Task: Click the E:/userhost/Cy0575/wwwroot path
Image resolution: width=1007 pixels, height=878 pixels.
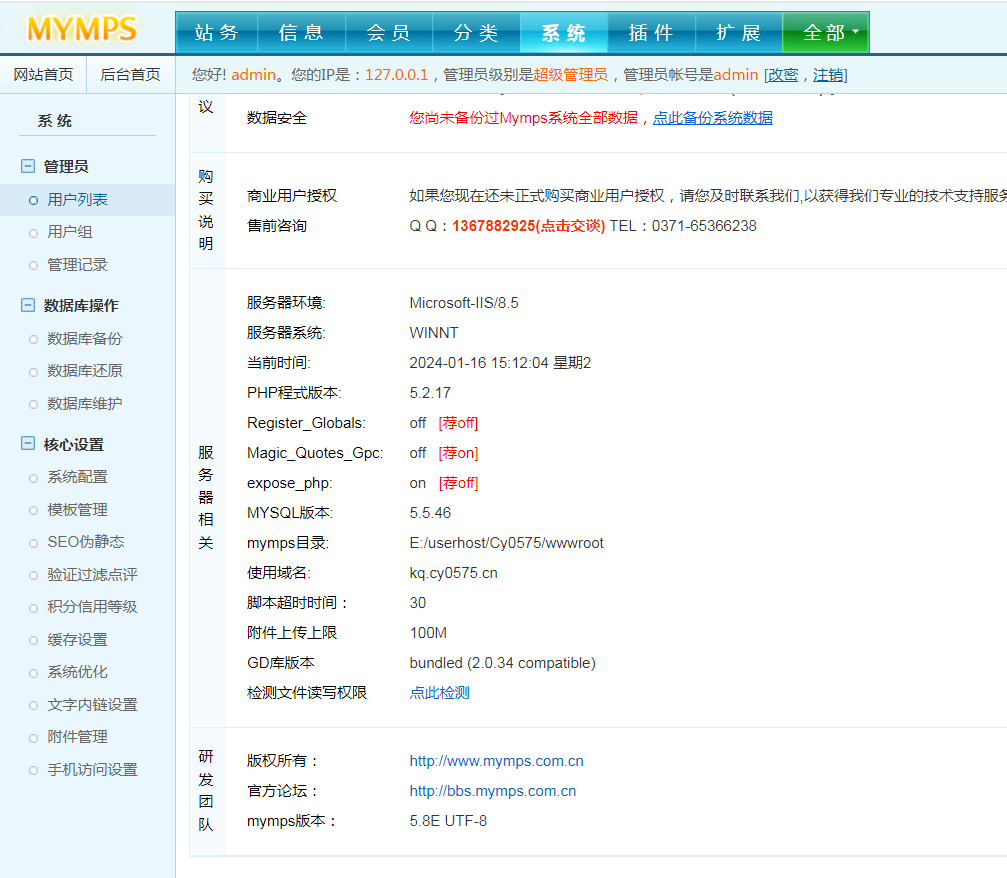Action: click(507, 543)
